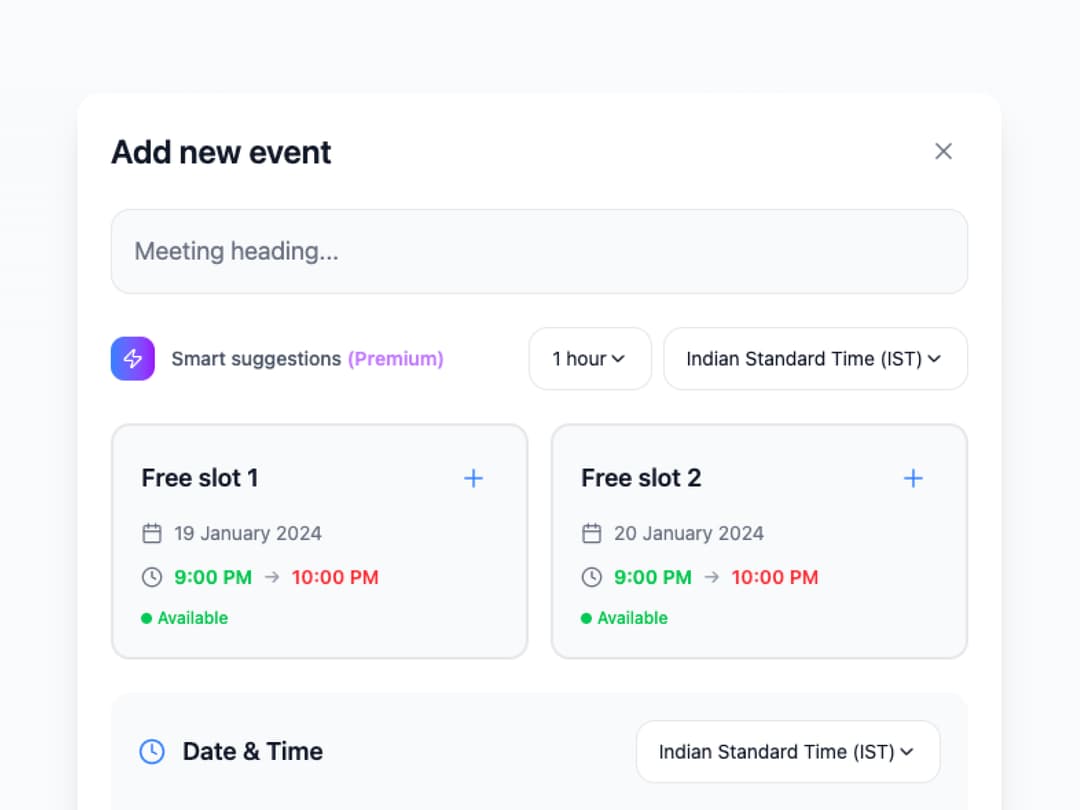Click the Smart suggestions label text
The image size is (1080, 810).
pyautogui.click(x=256, y=359)
